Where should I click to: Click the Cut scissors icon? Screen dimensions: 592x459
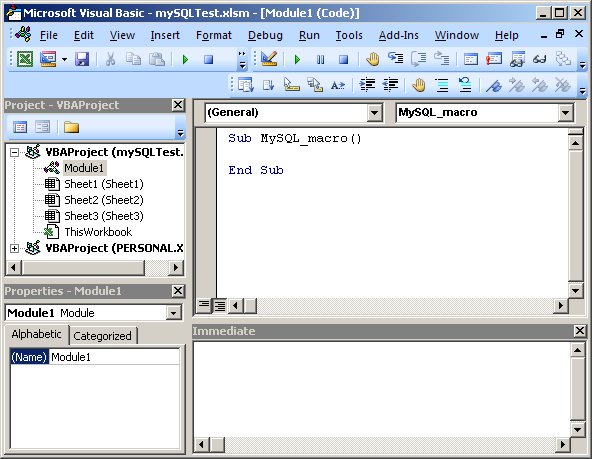click(x=110, y=59)
